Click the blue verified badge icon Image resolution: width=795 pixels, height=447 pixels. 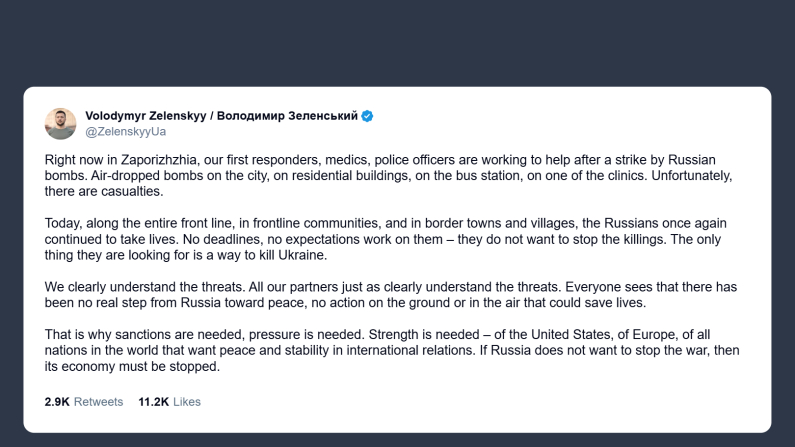[367, 116]
